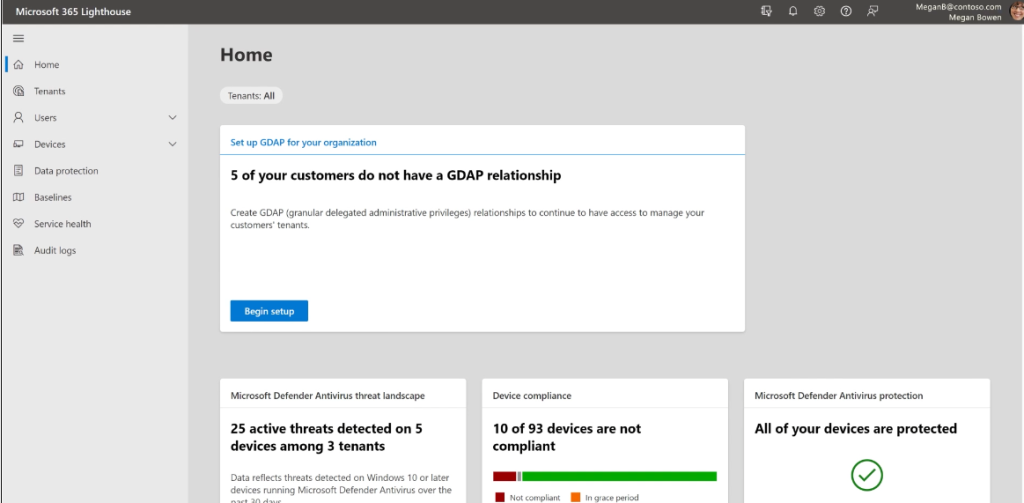1024x503 pixels.
Task: Open Megan Bowen's profile avatar
Action: tap(1016, 11)
